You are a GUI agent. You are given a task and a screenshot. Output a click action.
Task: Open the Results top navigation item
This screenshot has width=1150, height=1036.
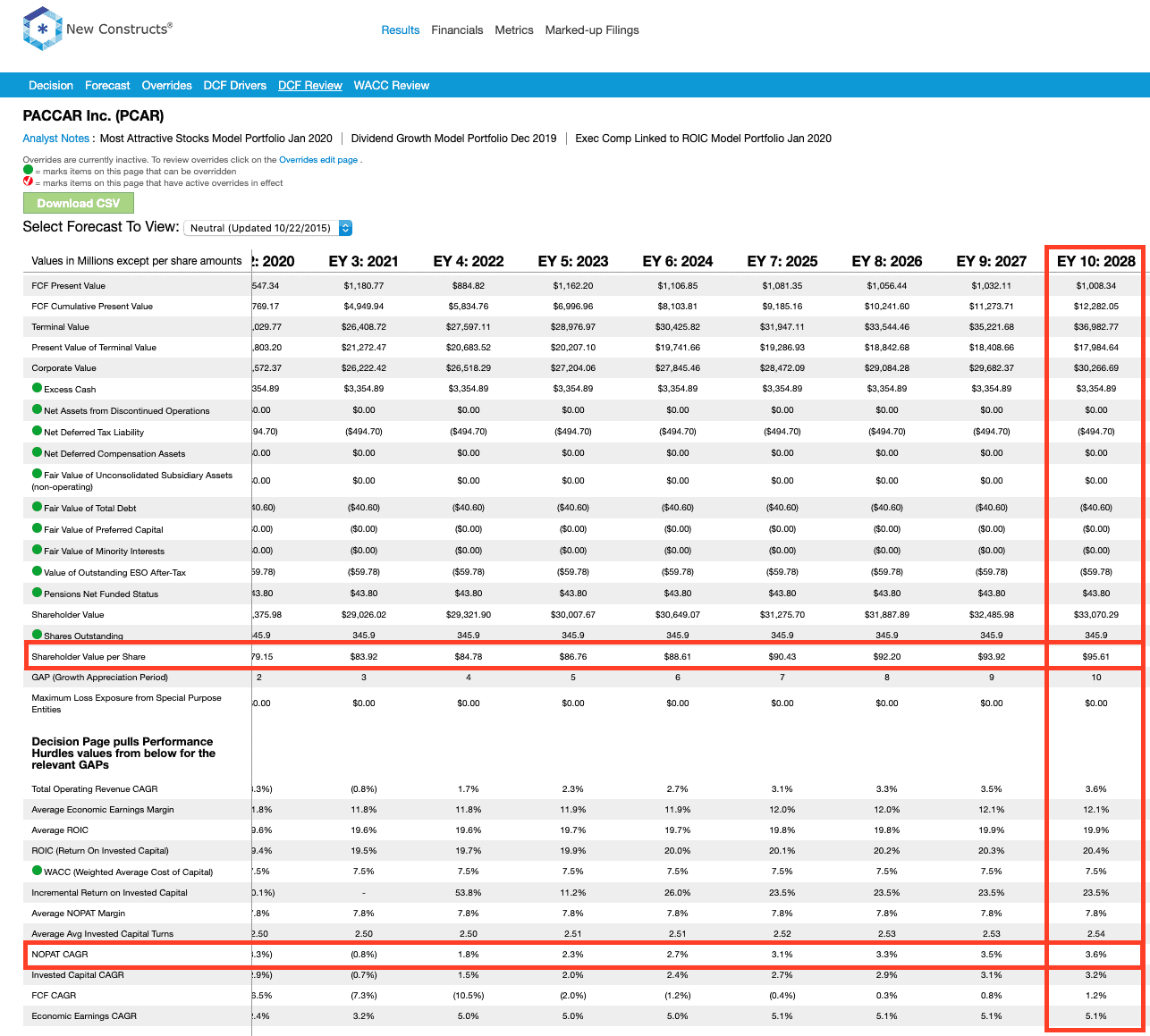400,29
